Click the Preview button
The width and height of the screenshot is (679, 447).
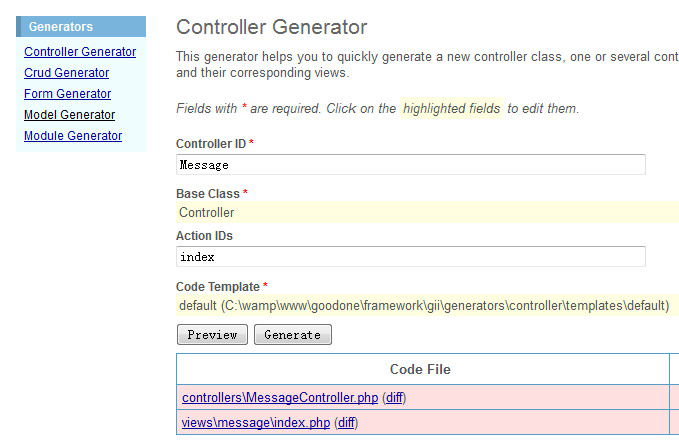pos(212,334)
